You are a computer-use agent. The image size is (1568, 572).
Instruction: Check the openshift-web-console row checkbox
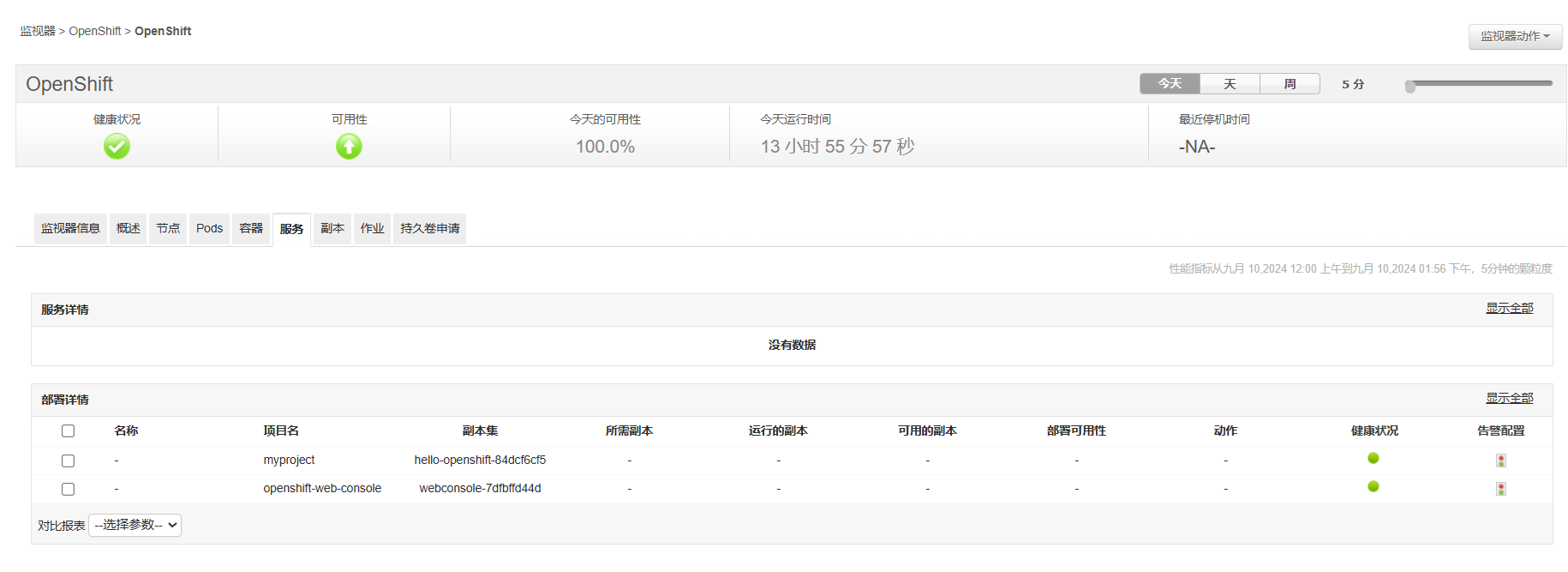pyautogui.click(x=69, y=489)
